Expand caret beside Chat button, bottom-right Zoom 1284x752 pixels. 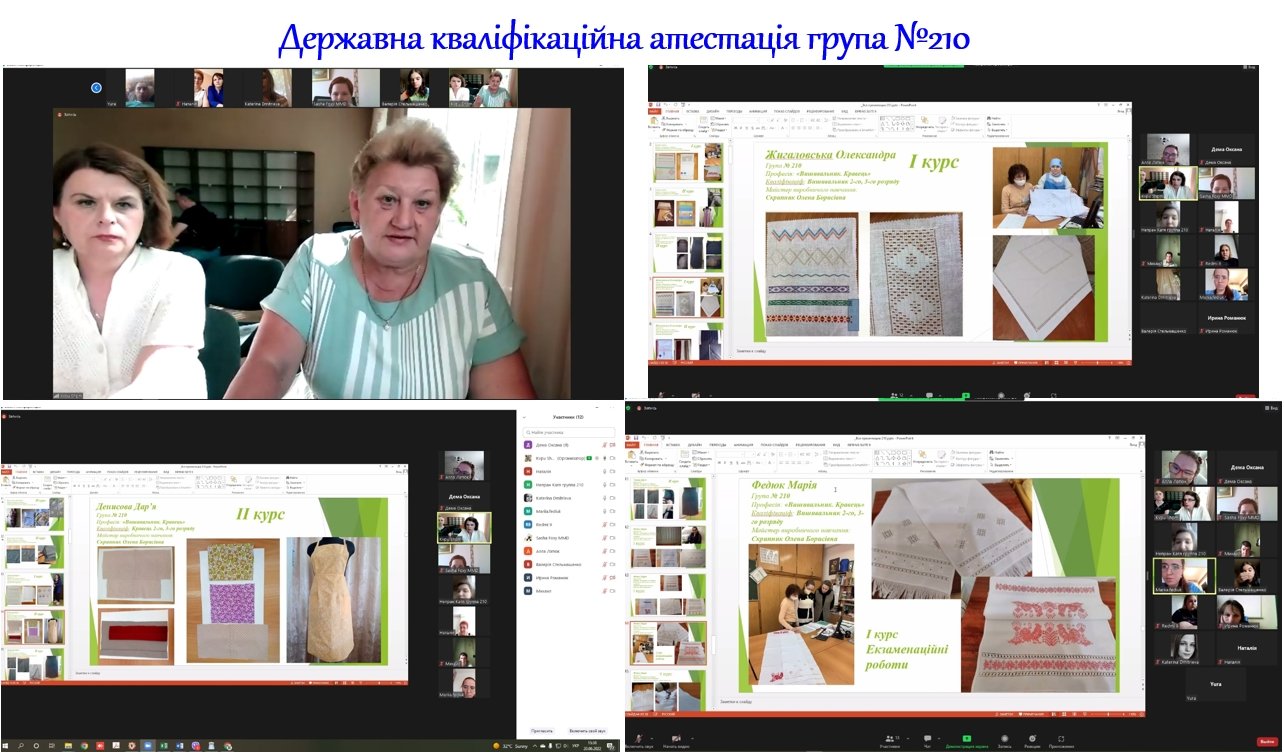click(x=939, y=738)
